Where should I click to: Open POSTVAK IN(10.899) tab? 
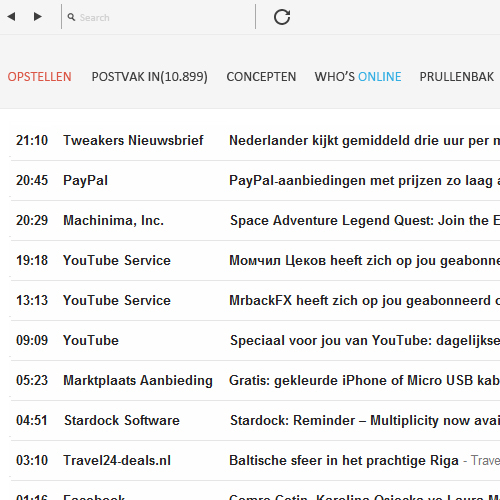click(149, 77)
